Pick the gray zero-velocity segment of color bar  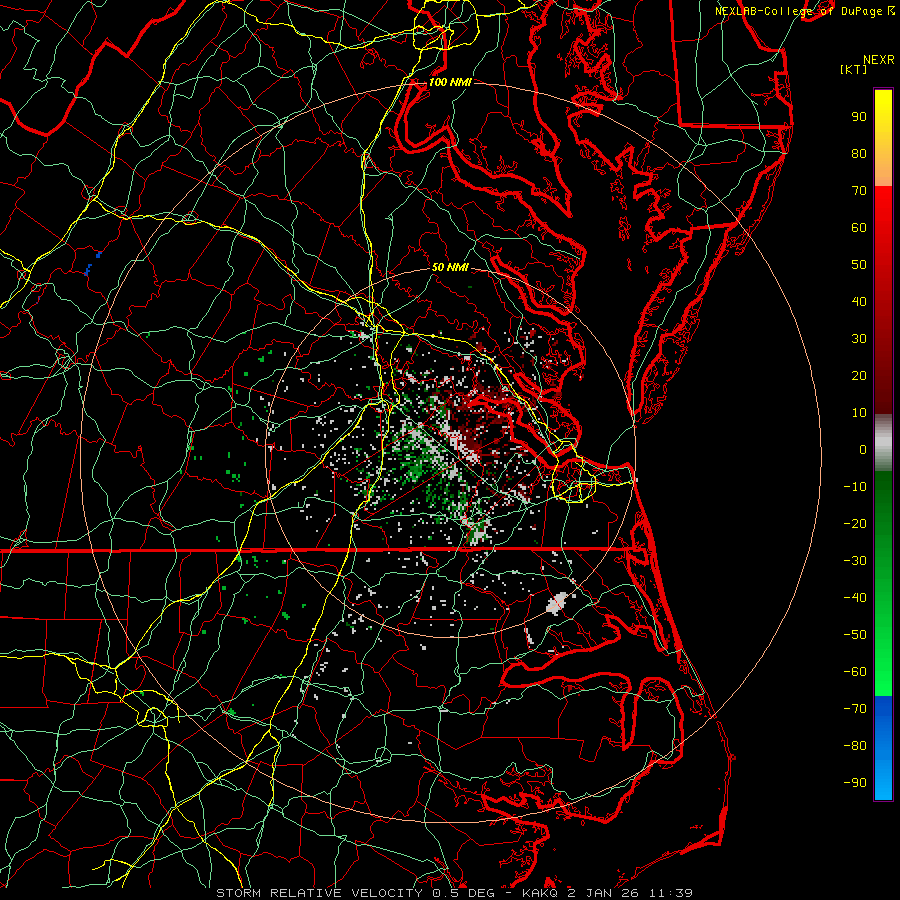[x=883, y=443]
